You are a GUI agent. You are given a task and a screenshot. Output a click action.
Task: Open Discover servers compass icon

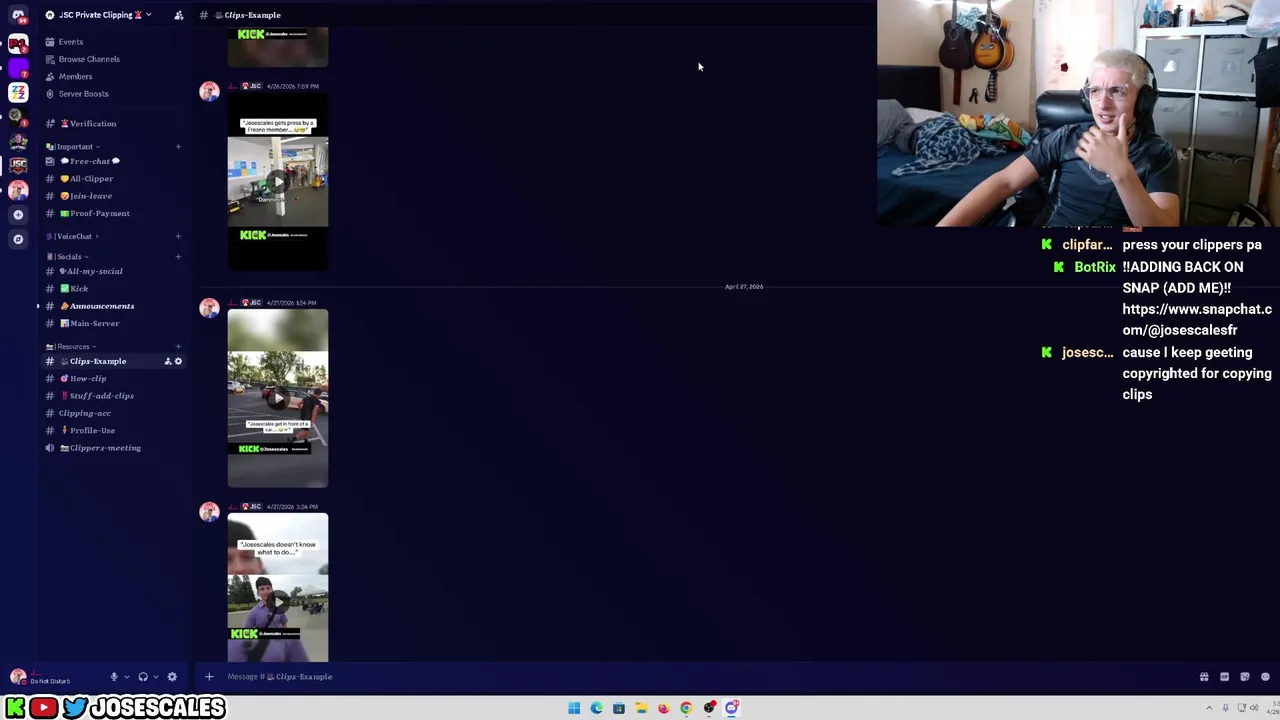point(18,239)
